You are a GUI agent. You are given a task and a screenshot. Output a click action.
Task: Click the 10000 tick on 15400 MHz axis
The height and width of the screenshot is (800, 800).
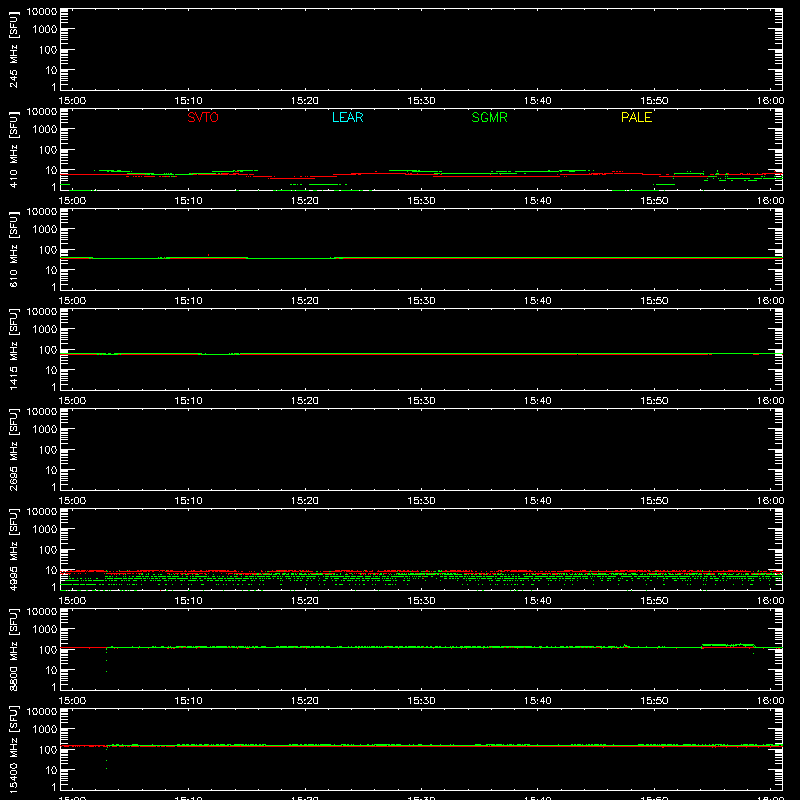(x=42, y=712)
